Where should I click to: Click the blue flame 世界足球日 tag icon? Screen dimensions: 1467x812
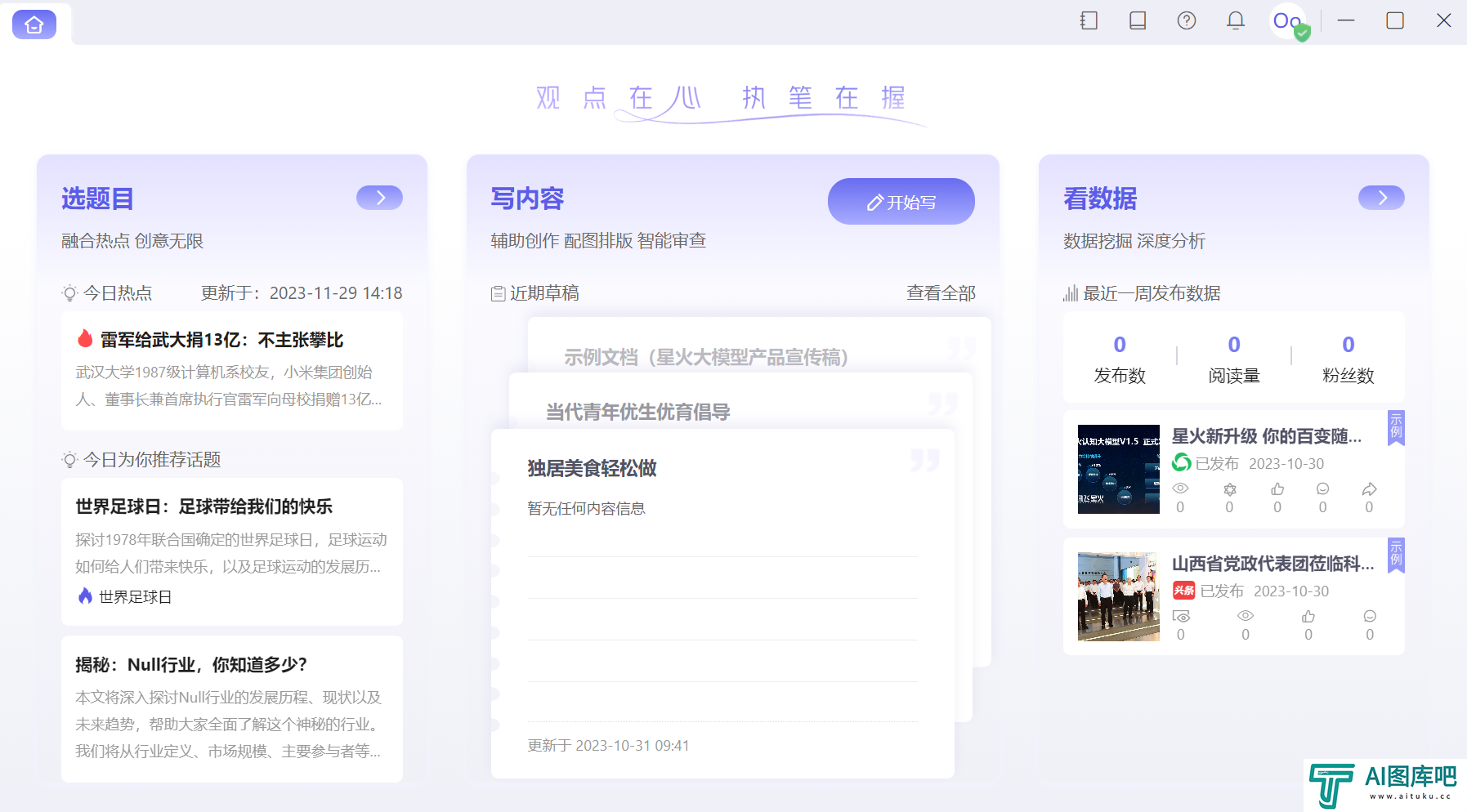(x=85, y=596)
